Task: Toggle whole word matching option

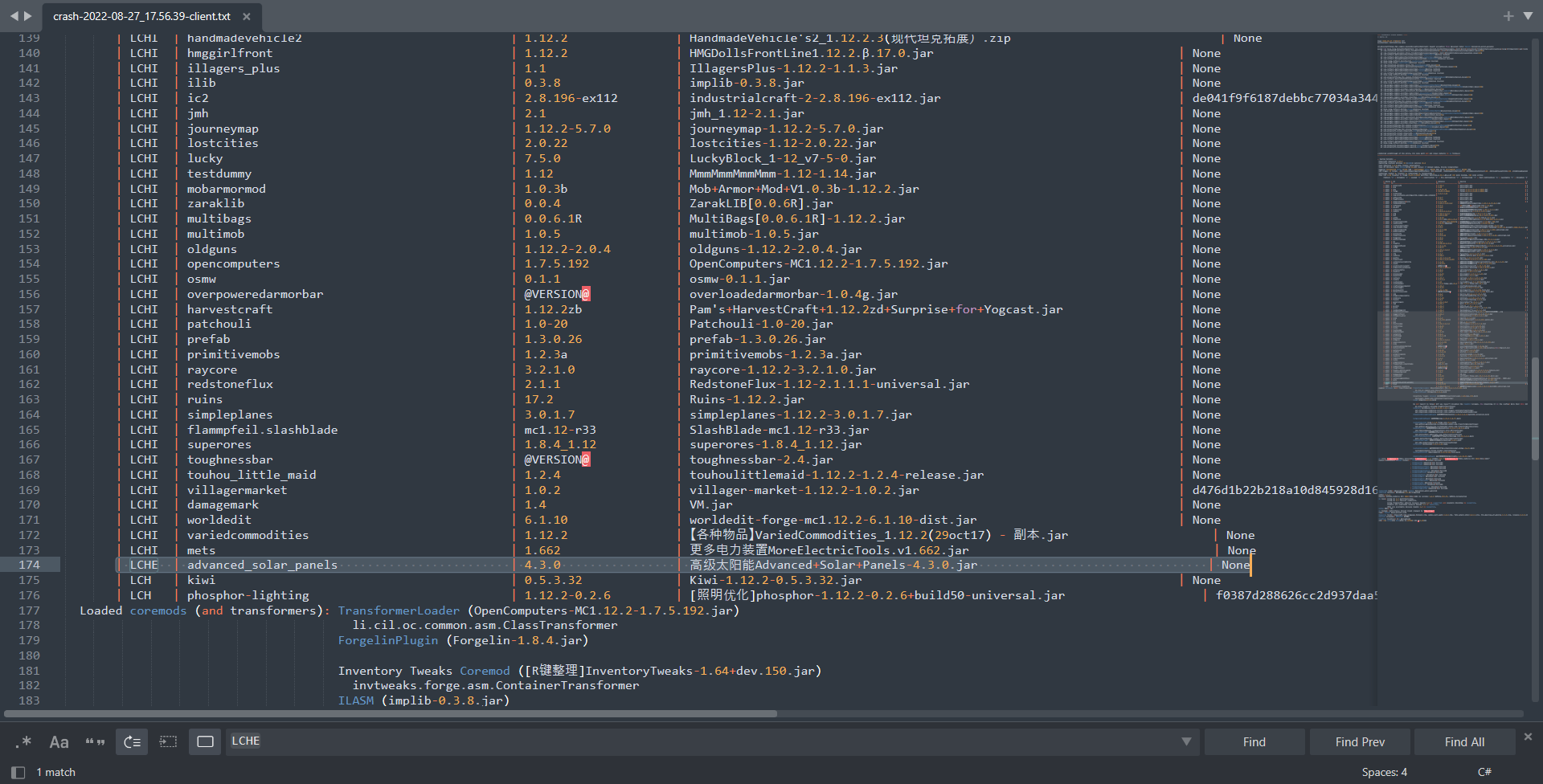Action: 95,741
